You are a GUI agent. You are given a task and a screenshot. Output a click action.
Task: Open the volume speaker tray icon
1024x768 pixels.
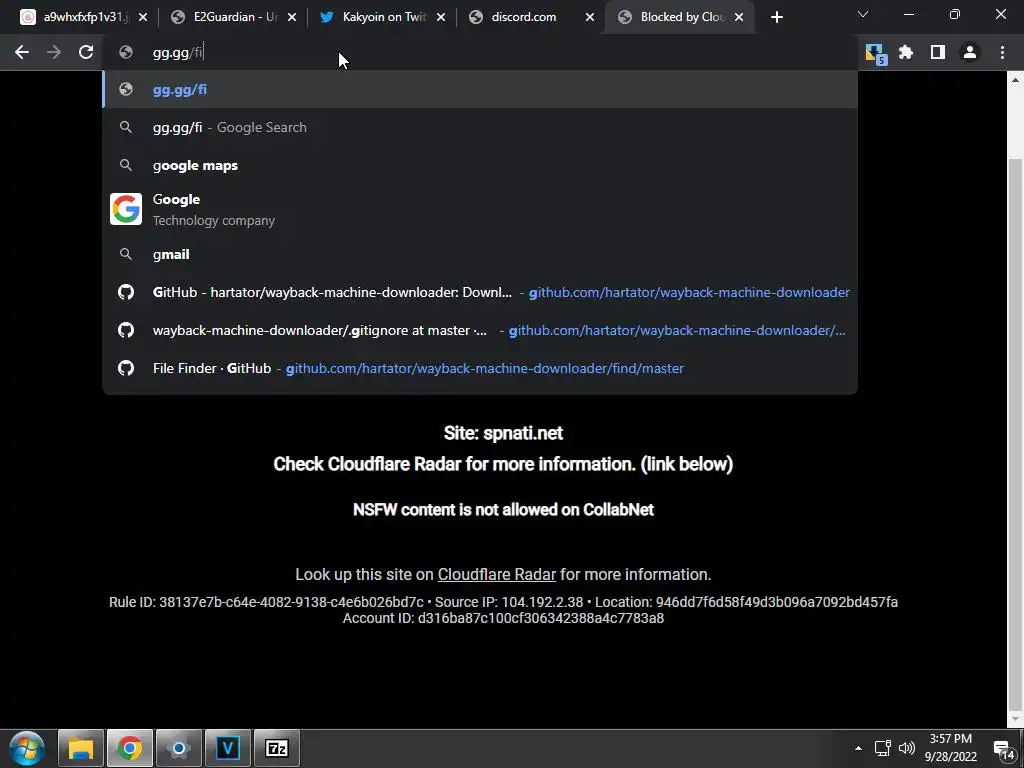tap(906, 748)
